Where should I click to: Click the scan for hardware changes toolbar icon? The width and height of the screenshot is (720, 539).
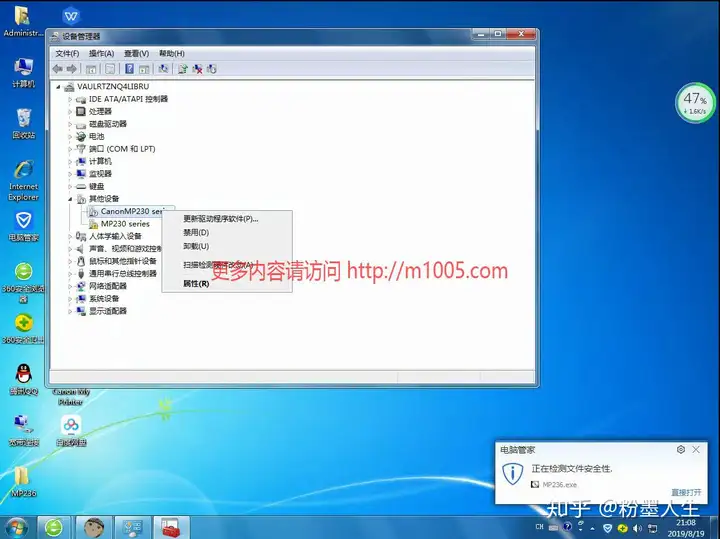pos(163,69)
